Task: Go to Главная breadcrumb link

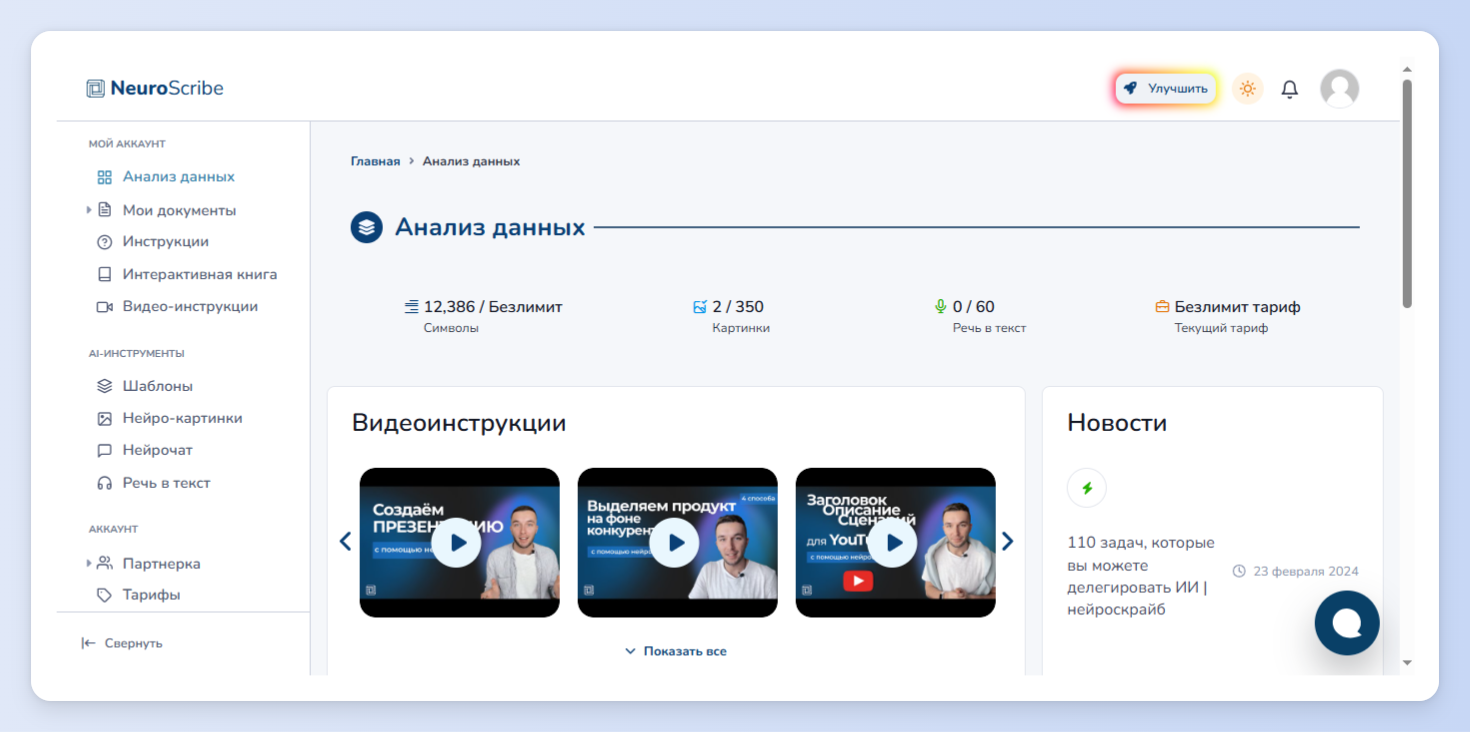Action: (375, 161)
